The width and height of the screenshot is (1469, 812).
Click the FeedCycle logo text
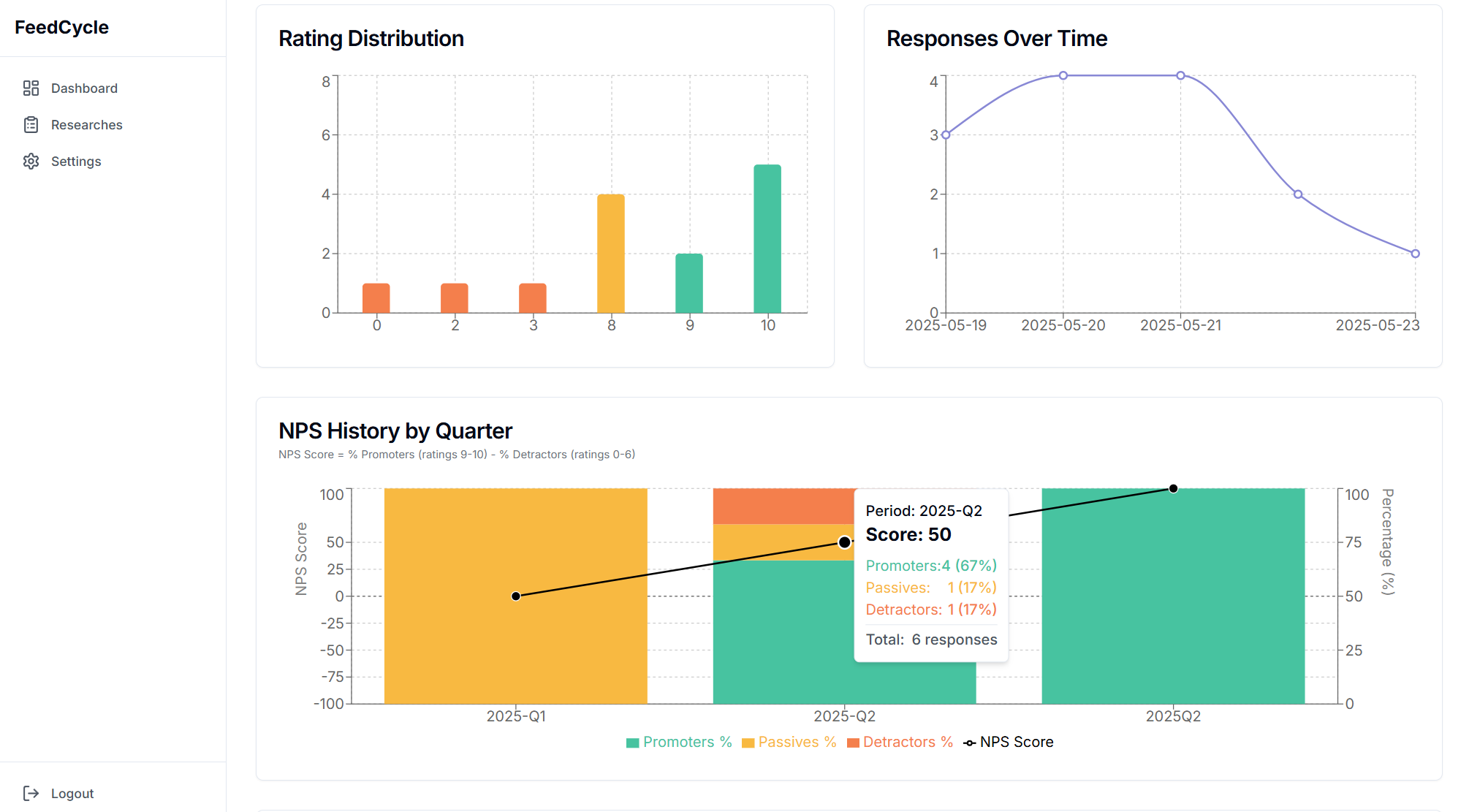coord(61,27)
